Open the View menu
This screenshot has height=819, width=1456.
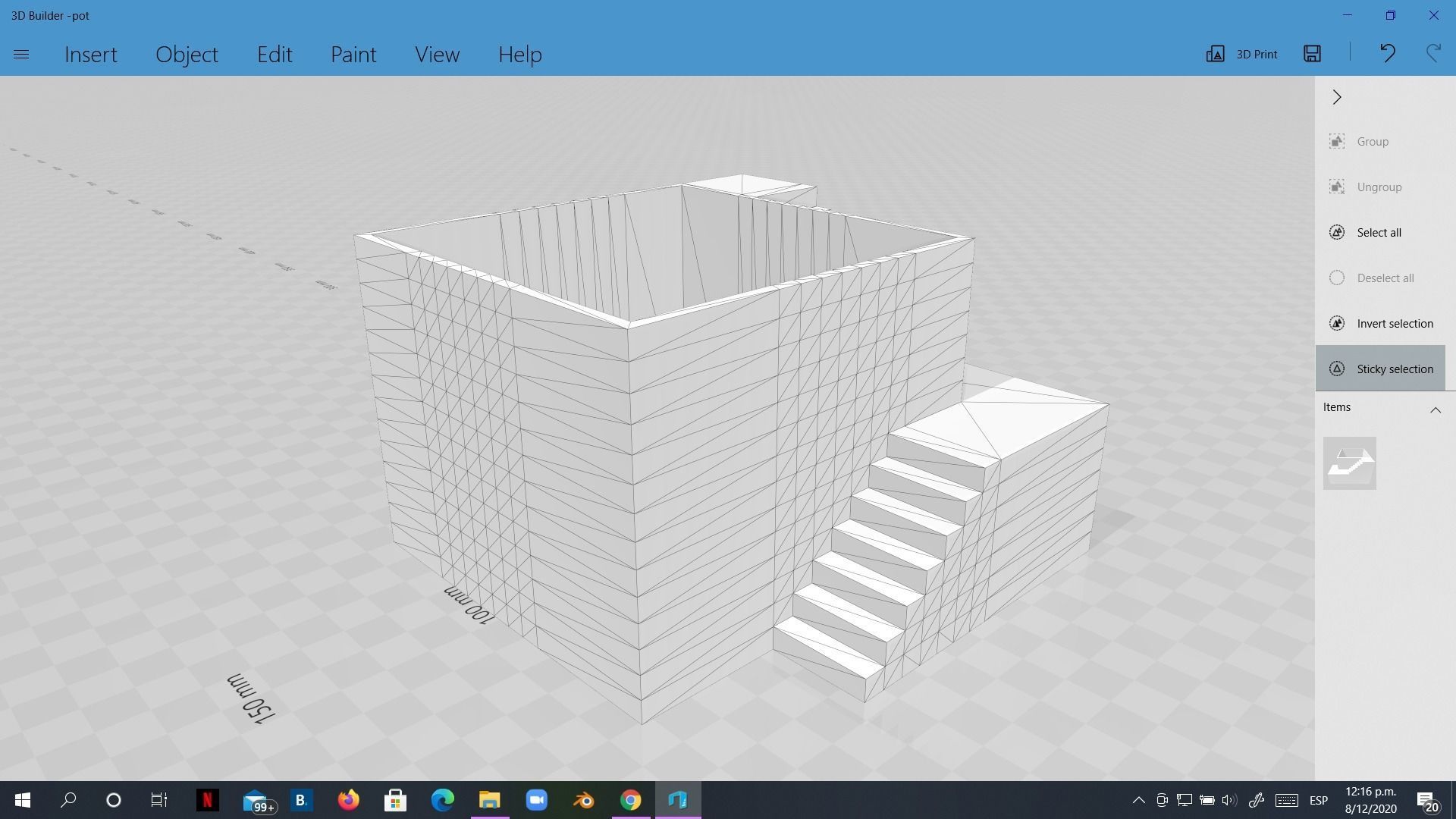point(437,55)
